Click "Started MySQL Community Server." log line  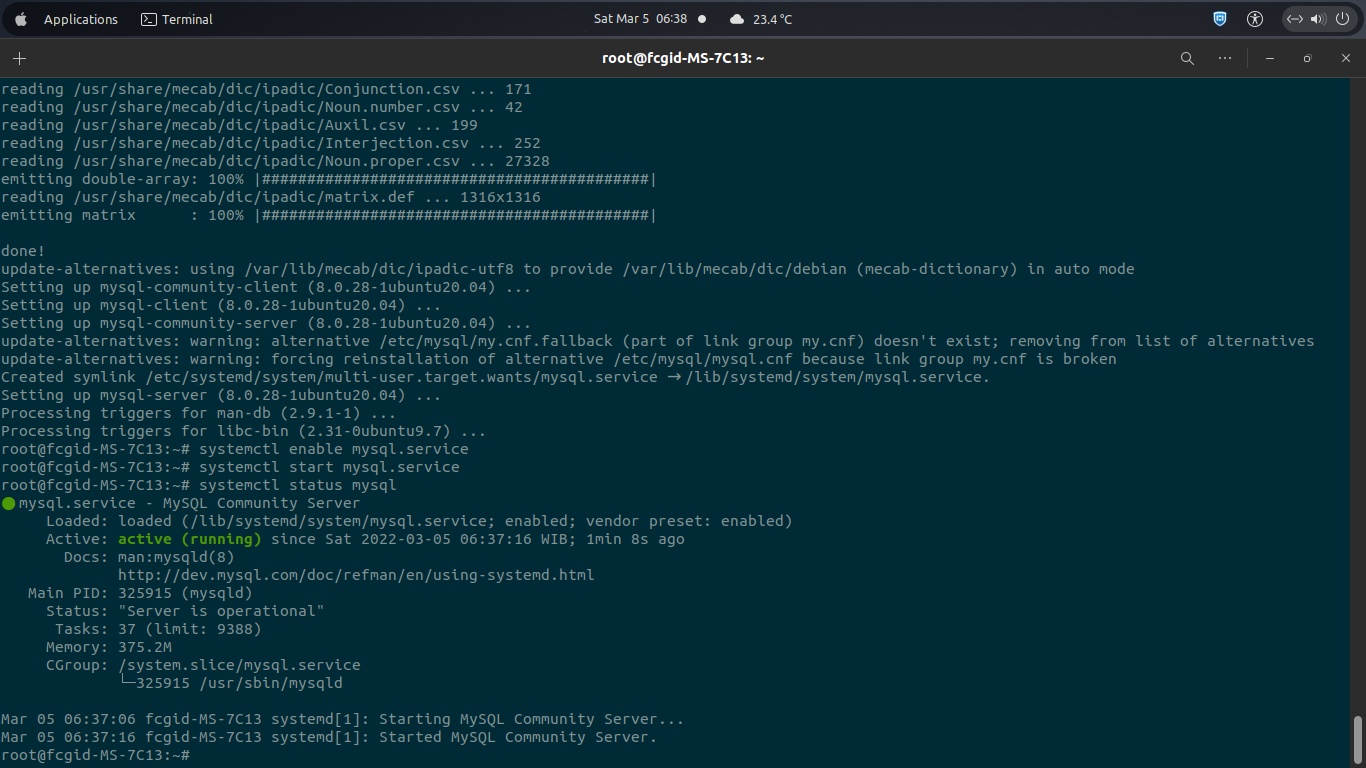pyautogui.click(x=329, y=737)
